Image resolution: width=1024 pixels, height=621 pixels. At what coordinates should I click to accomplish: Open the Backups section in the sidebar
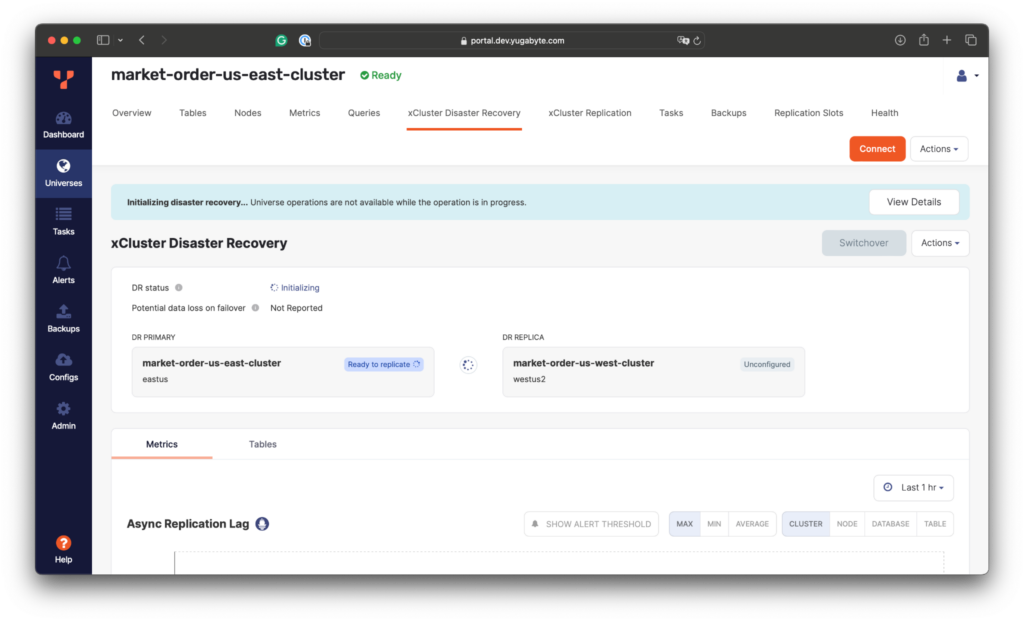click(x=63, y=317)
